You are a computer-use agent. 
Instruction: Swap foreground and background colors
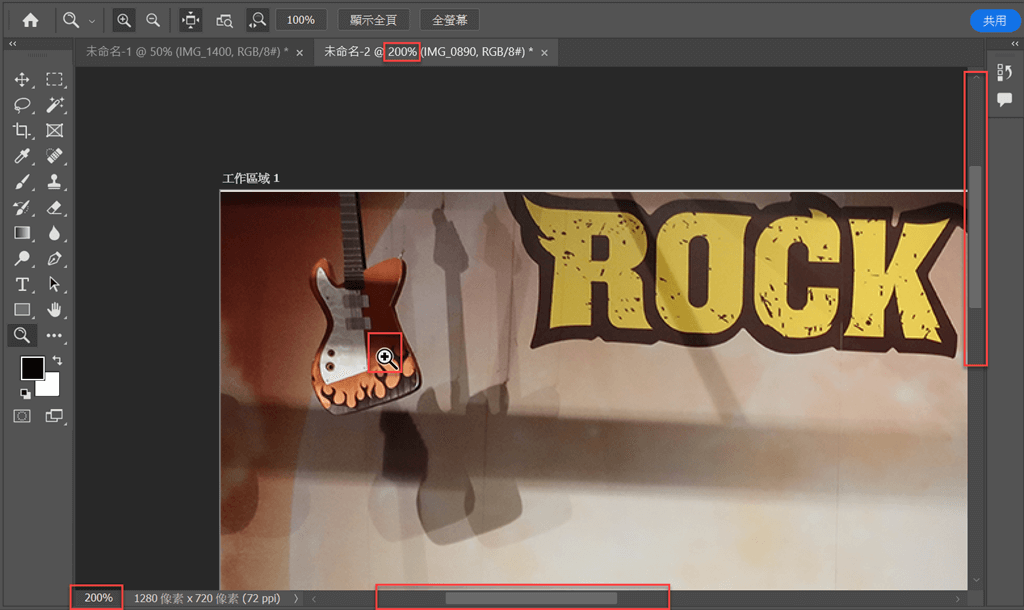point(57,361)
